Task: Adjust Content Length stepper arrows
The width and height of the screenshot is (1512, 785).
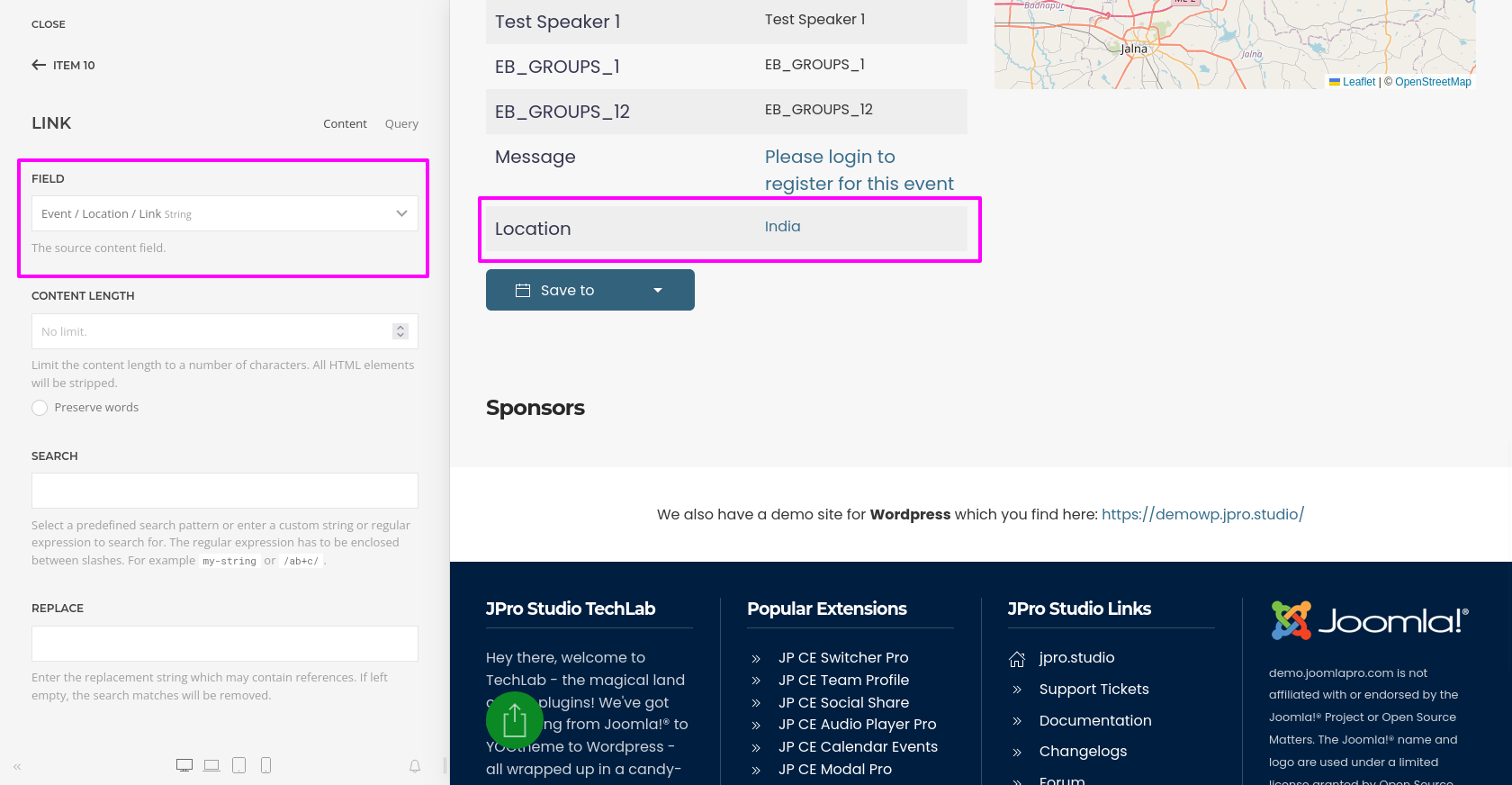Action: (x=400, y=331)
